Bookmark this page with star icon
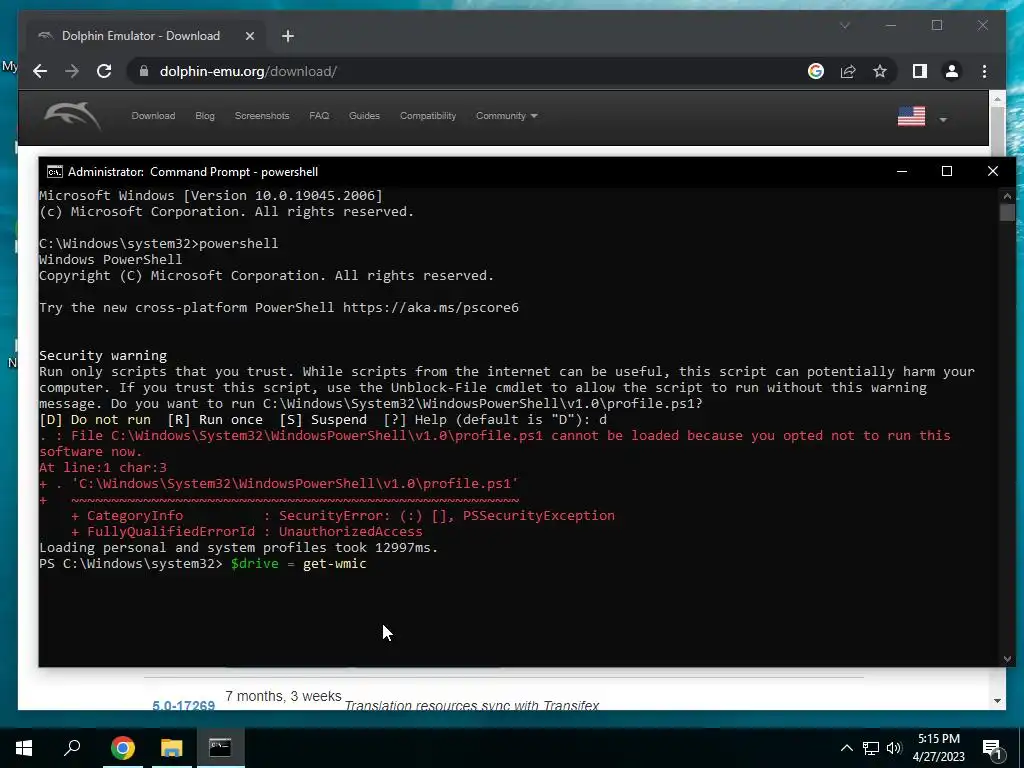 [x=880, y=71]
